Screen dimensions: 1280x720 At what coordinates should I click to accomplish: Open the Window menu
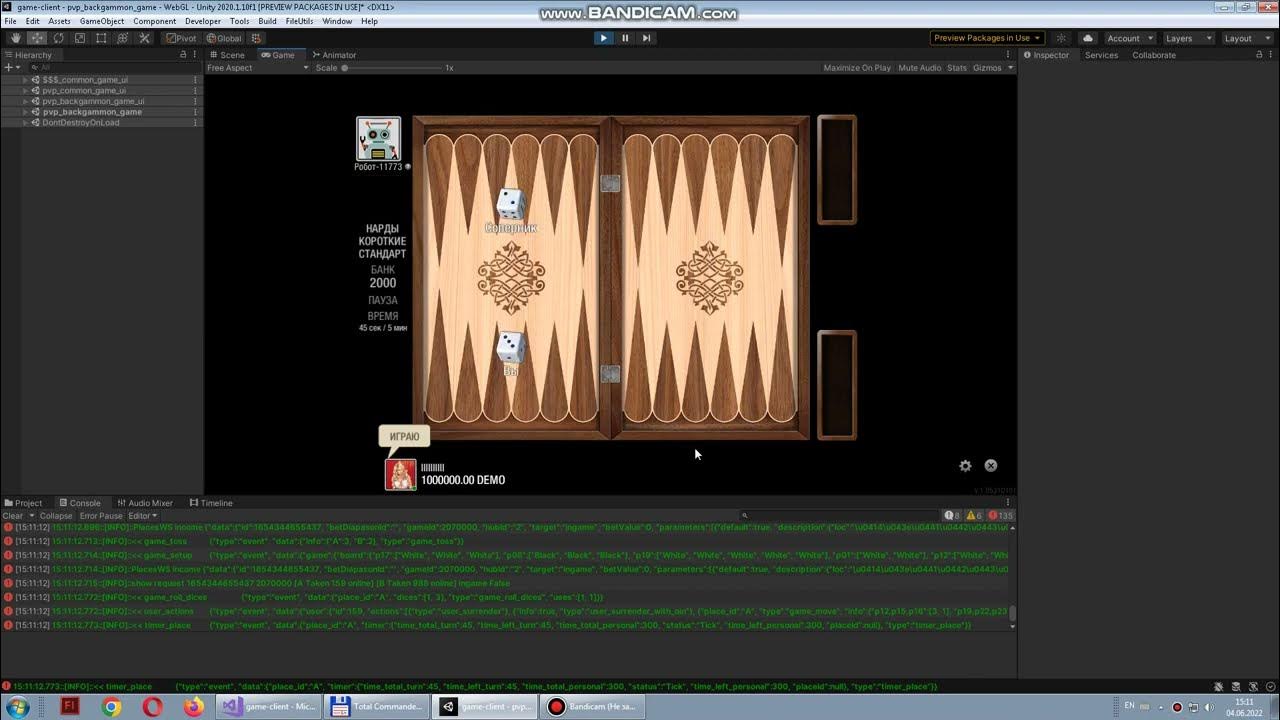tap(337, 21)
